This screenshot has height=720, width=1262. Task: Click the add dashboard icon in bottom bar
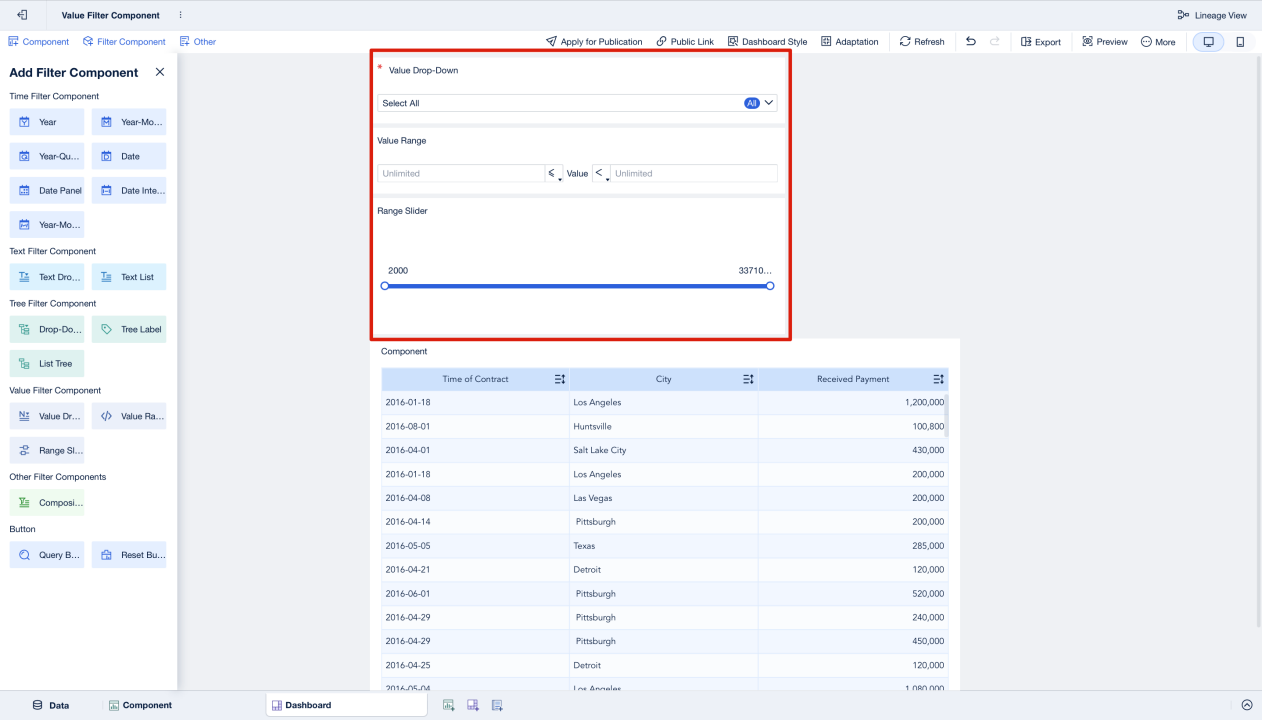click(x=473, y=705)
